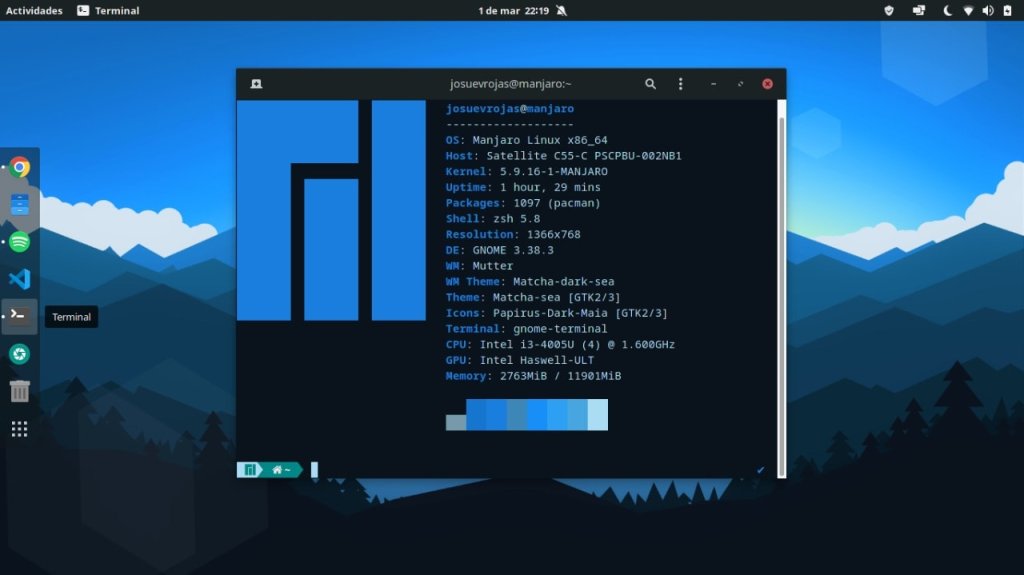Open the Trash from the dock
Screen dimensions: 1024x575
coord(20,391)
